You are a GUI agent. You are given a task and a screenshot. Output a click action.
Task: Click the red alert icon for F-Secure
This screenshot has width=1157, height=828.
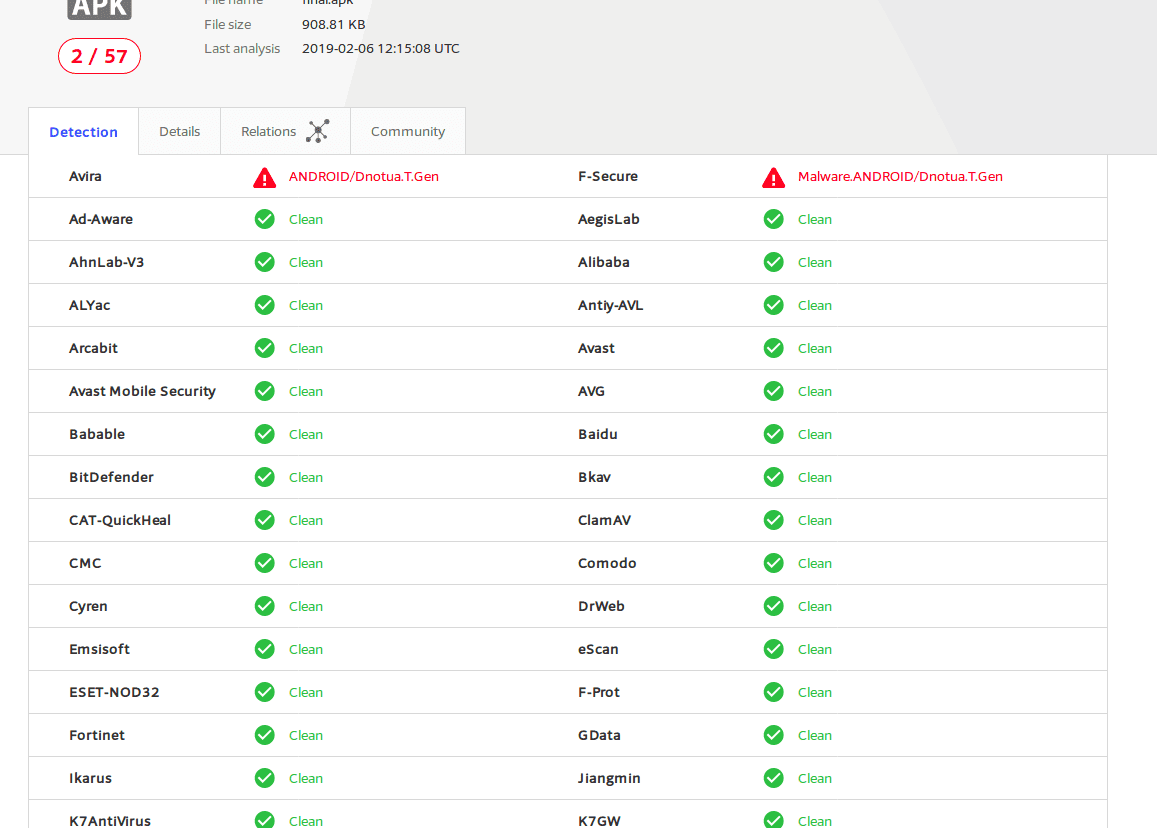[773, 177]
